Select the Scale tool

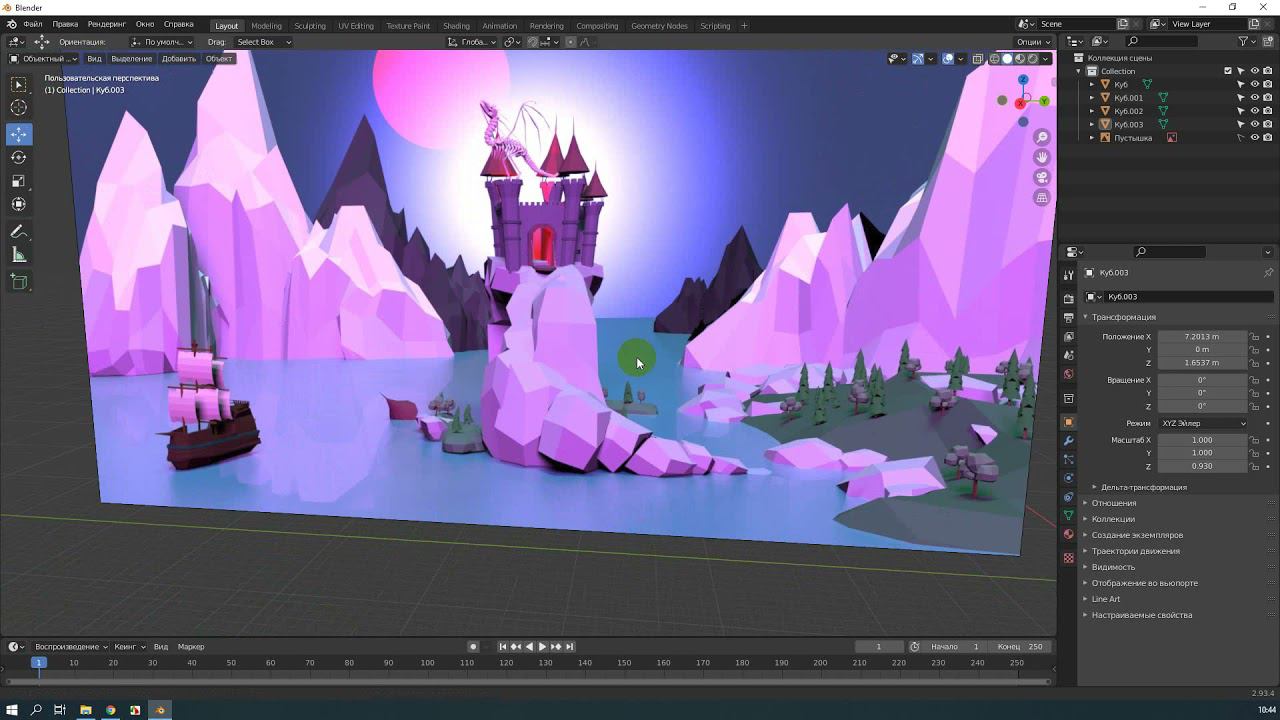[x=19, y=181]
